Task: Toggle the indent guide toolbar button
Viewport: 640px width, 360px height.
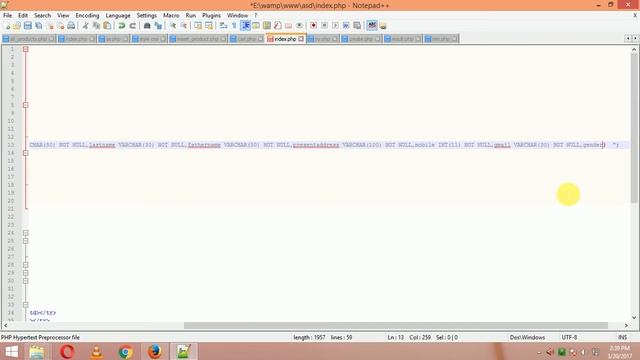Action: (245, 26)
